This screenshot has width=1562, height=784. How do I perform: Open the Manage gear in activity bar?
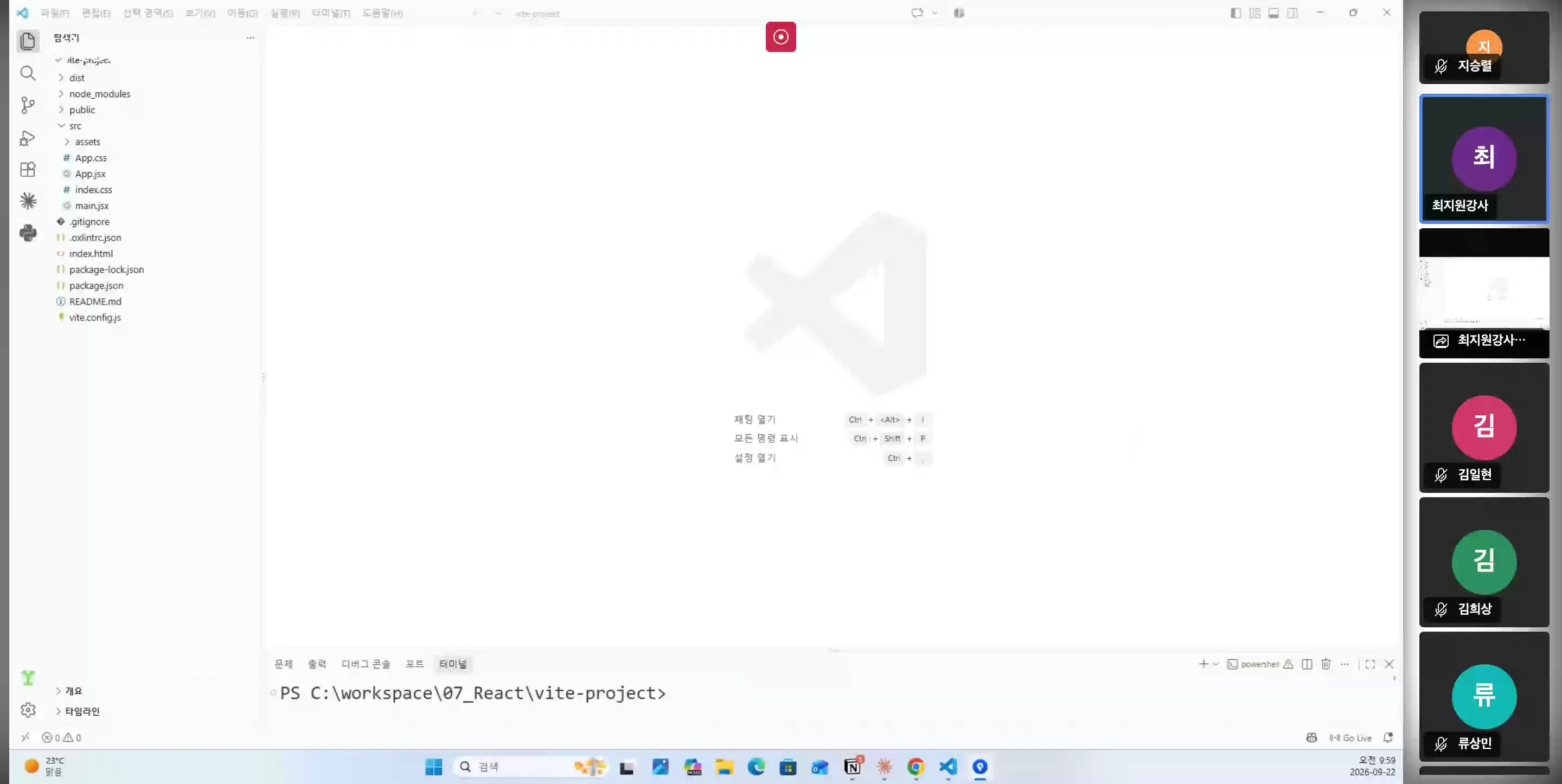[x=28, y=710]
